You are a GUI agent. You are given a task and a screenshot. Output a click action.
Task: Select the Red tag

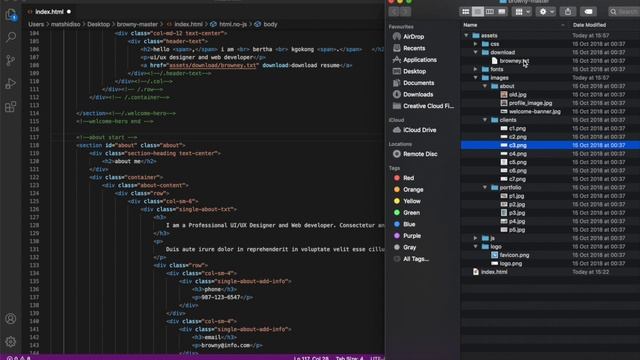click(408, 178)
